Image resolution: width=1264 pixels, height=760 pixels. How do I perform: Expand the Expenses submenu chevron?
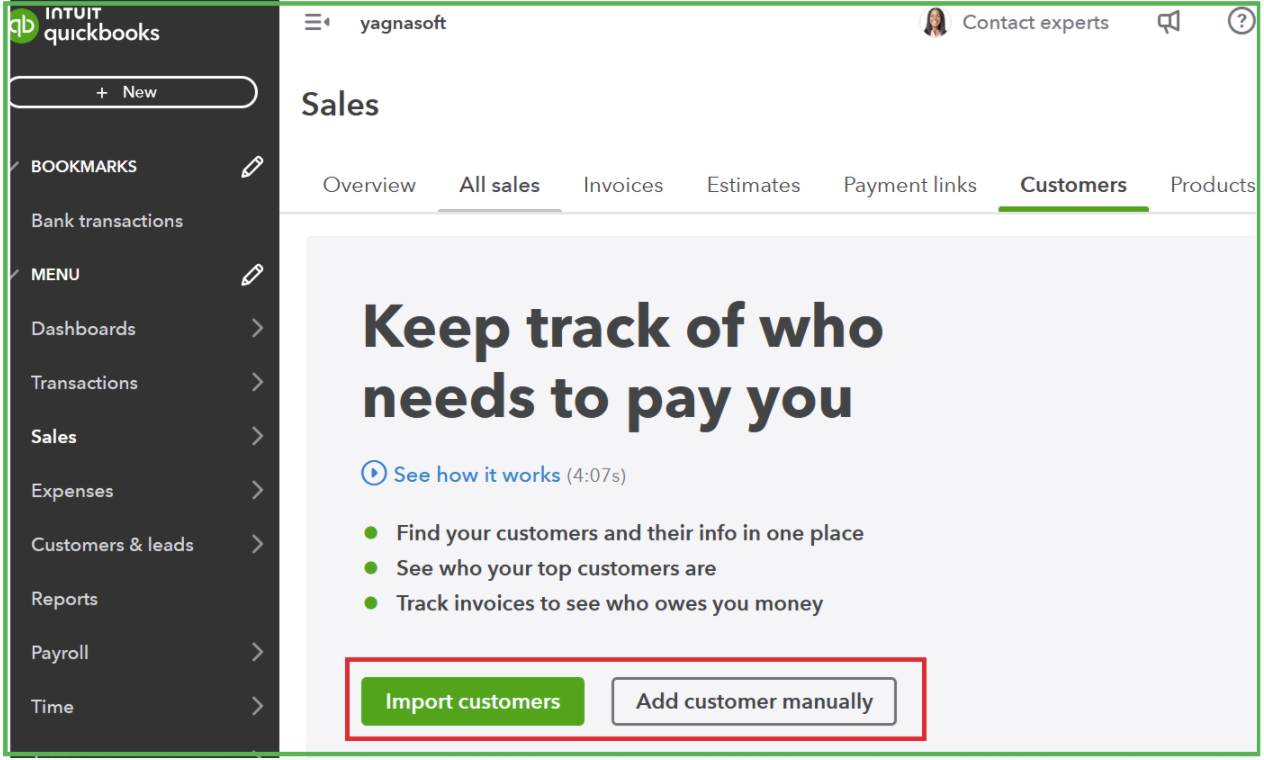[257, 490]
